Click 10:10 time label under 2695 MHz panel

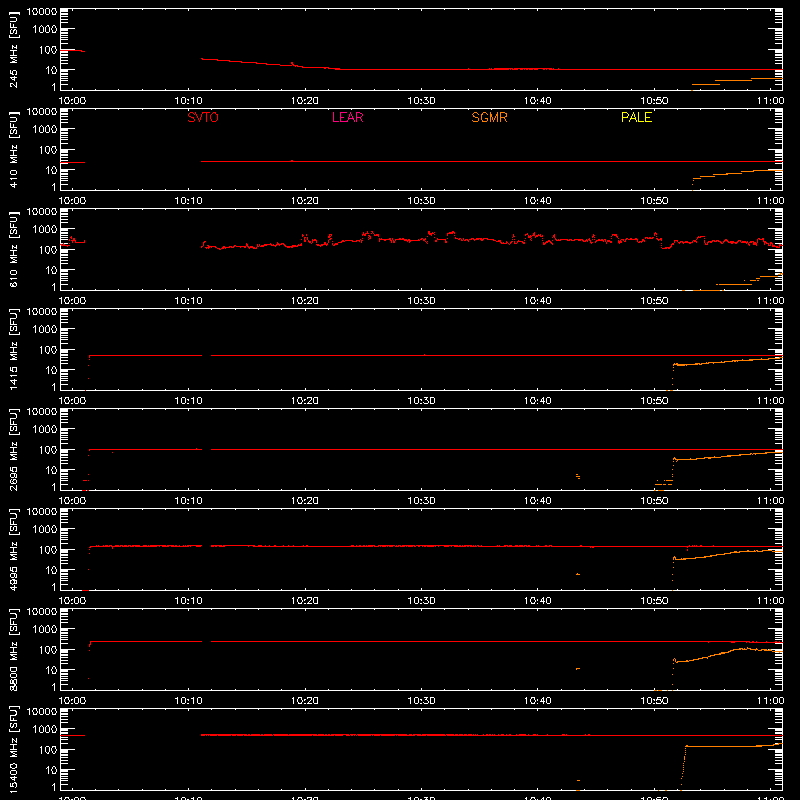point(188,501)
